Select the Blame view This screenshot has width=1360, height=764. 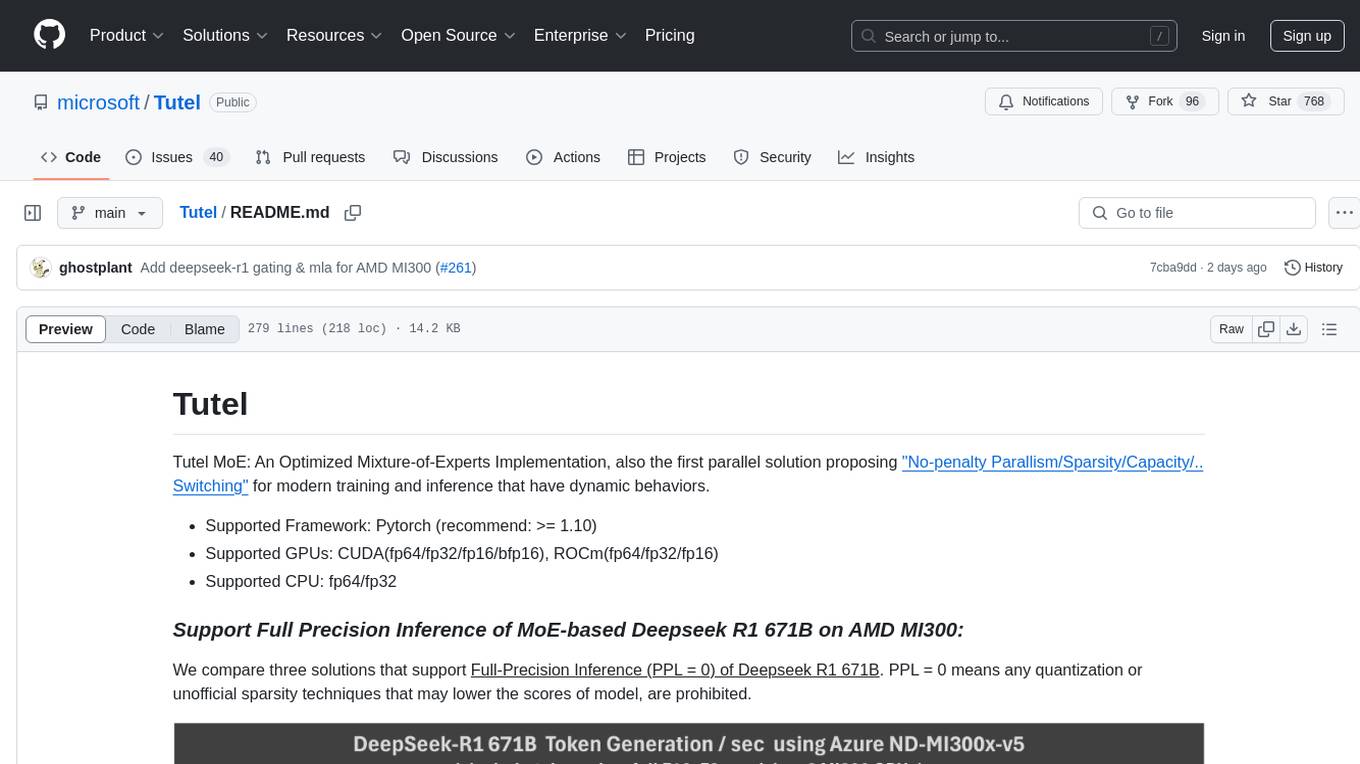coord(204,329)
